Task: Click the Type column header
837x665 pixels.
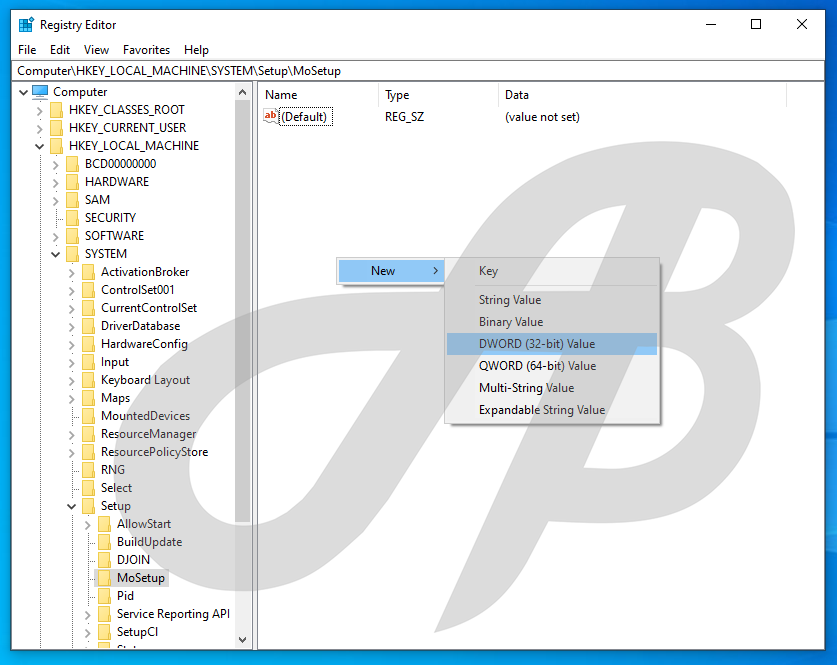Action: 439,95
